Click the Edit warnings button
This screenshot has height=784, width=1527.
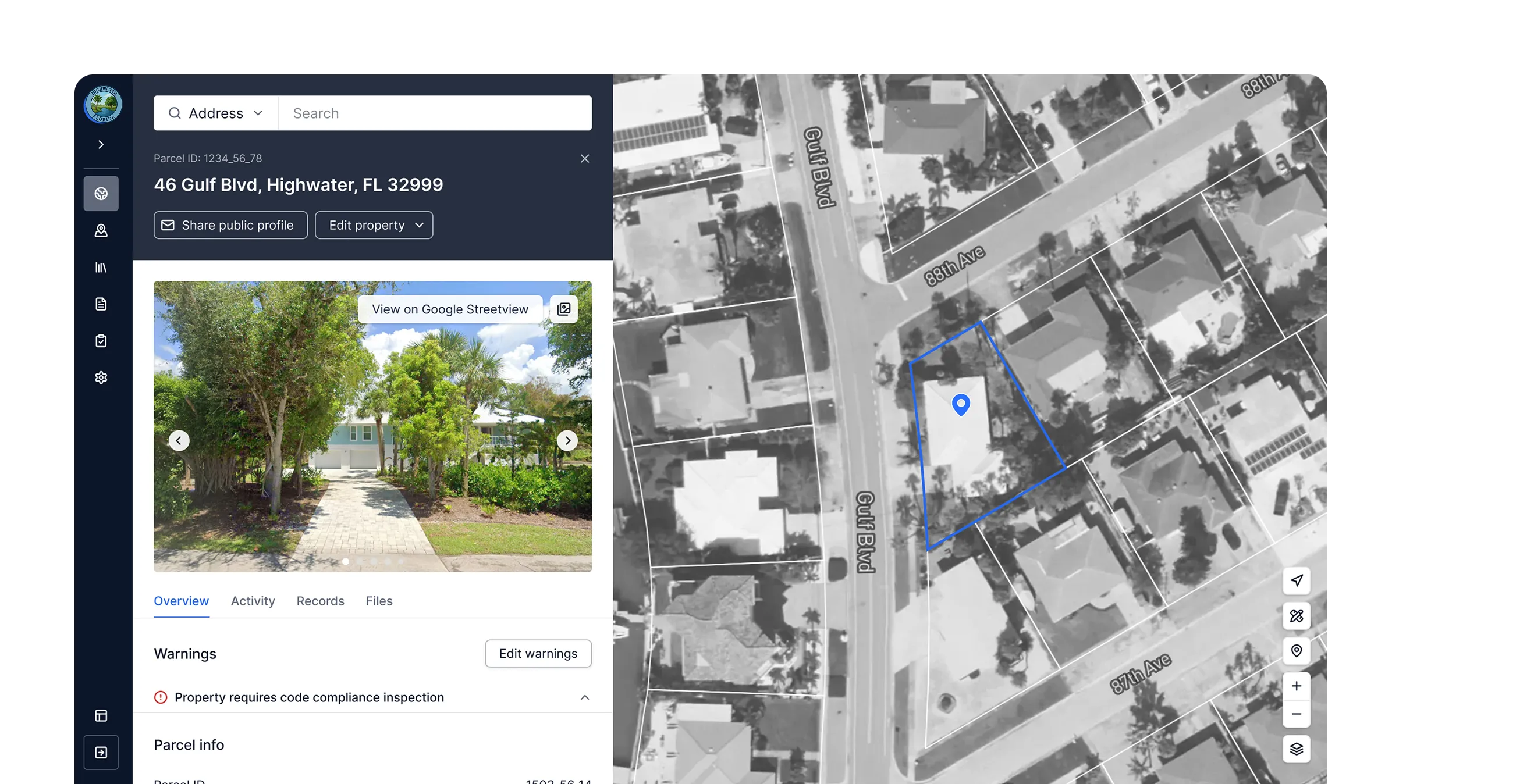[x=538, y=654]
